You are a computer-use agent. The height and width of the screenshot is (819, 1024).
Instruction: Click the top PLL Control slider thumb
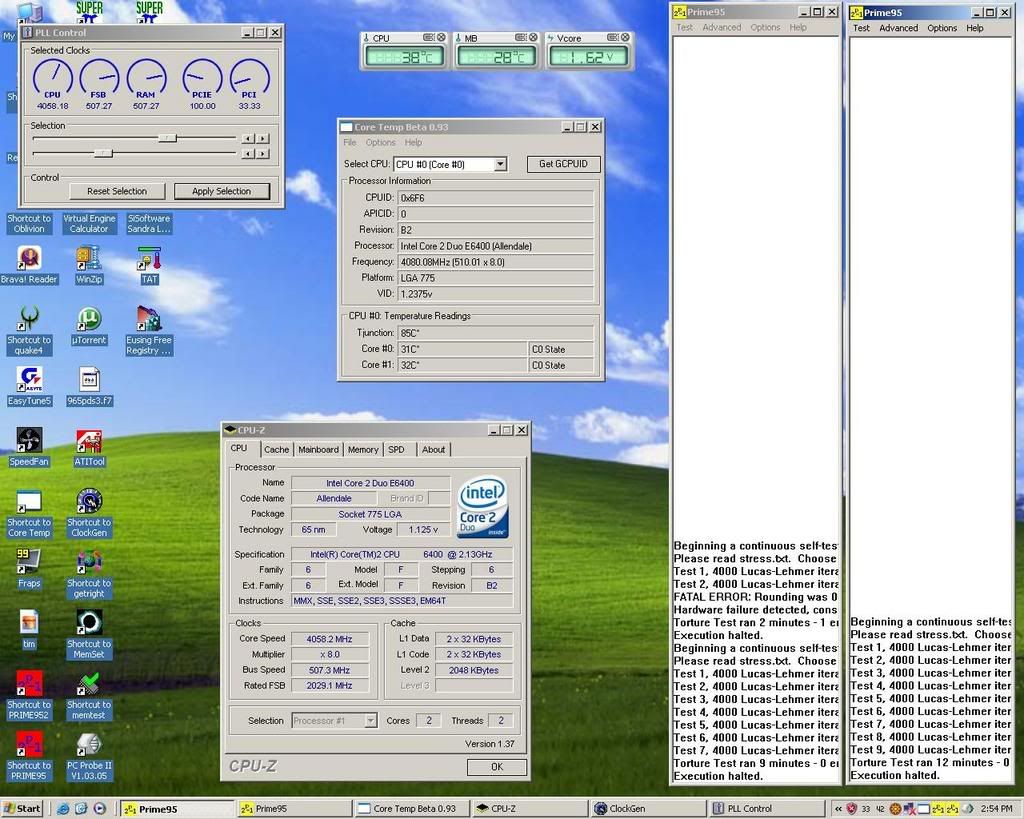click(x=168, y=138)
